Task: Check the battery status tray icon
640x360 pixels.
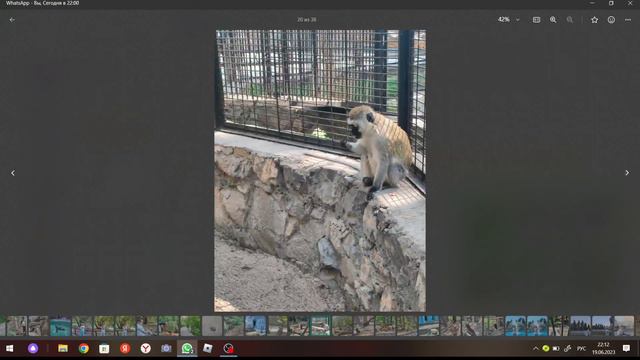Action: (x=556, y=349)
